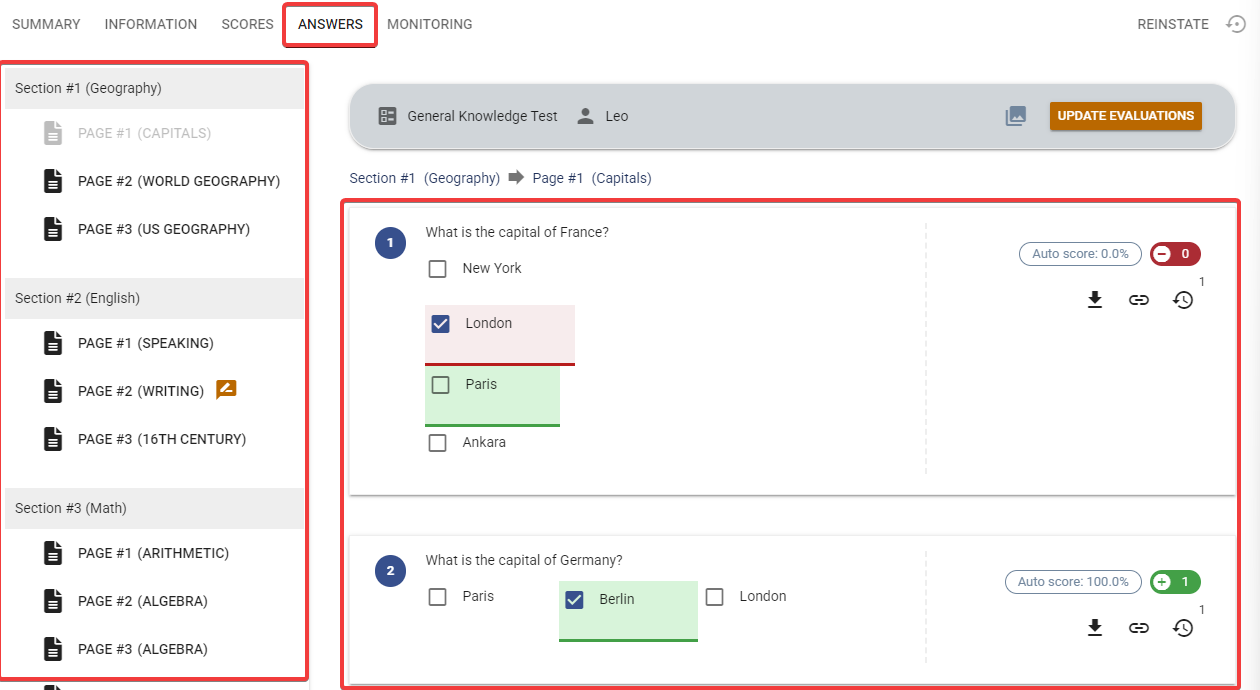
Task: Click the question number 1 circle
Action: coord(390,243)
